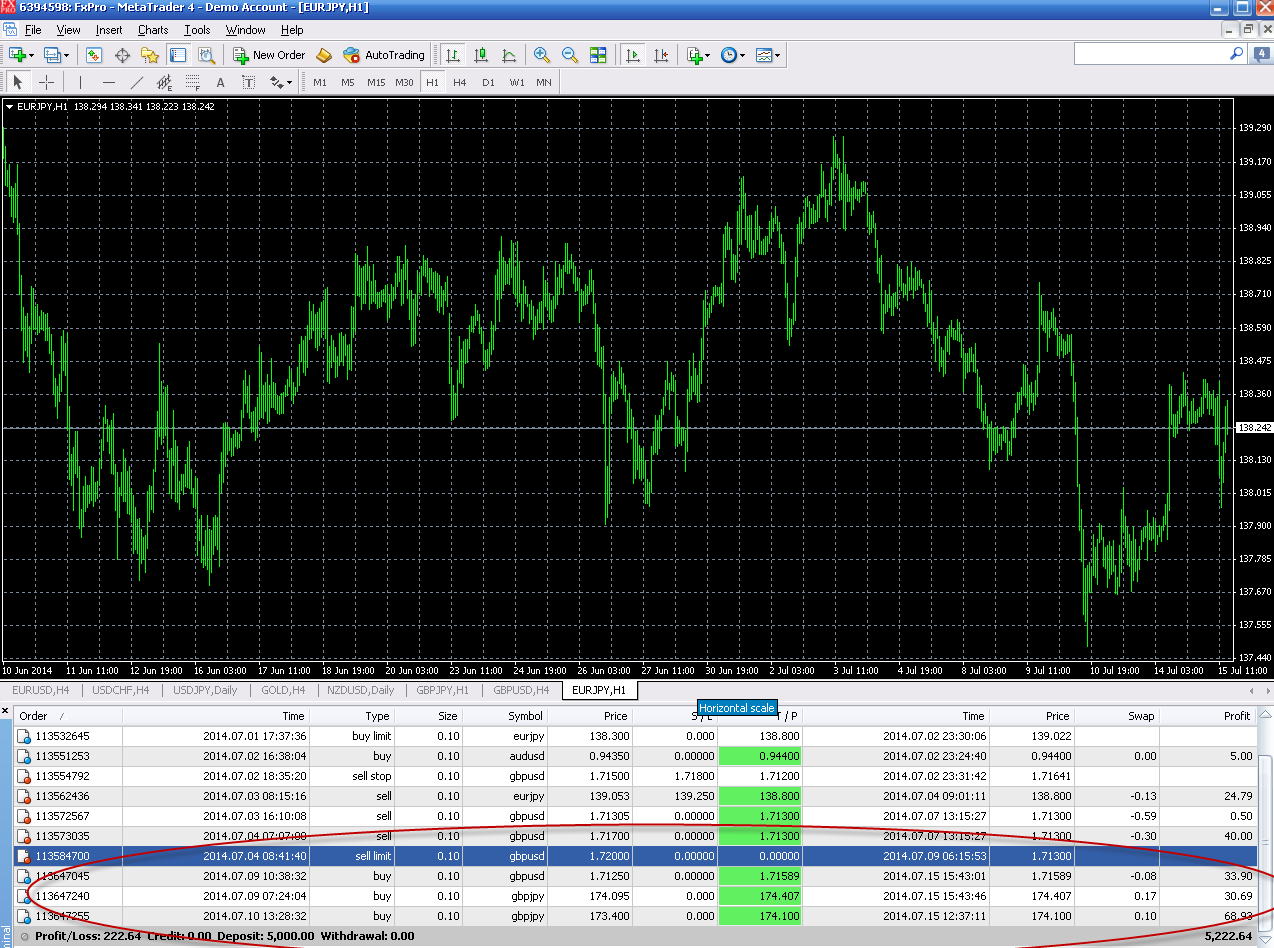1274x948 pixels.
Task: Sort history by Symbol column header
Action: coord(504,716)
